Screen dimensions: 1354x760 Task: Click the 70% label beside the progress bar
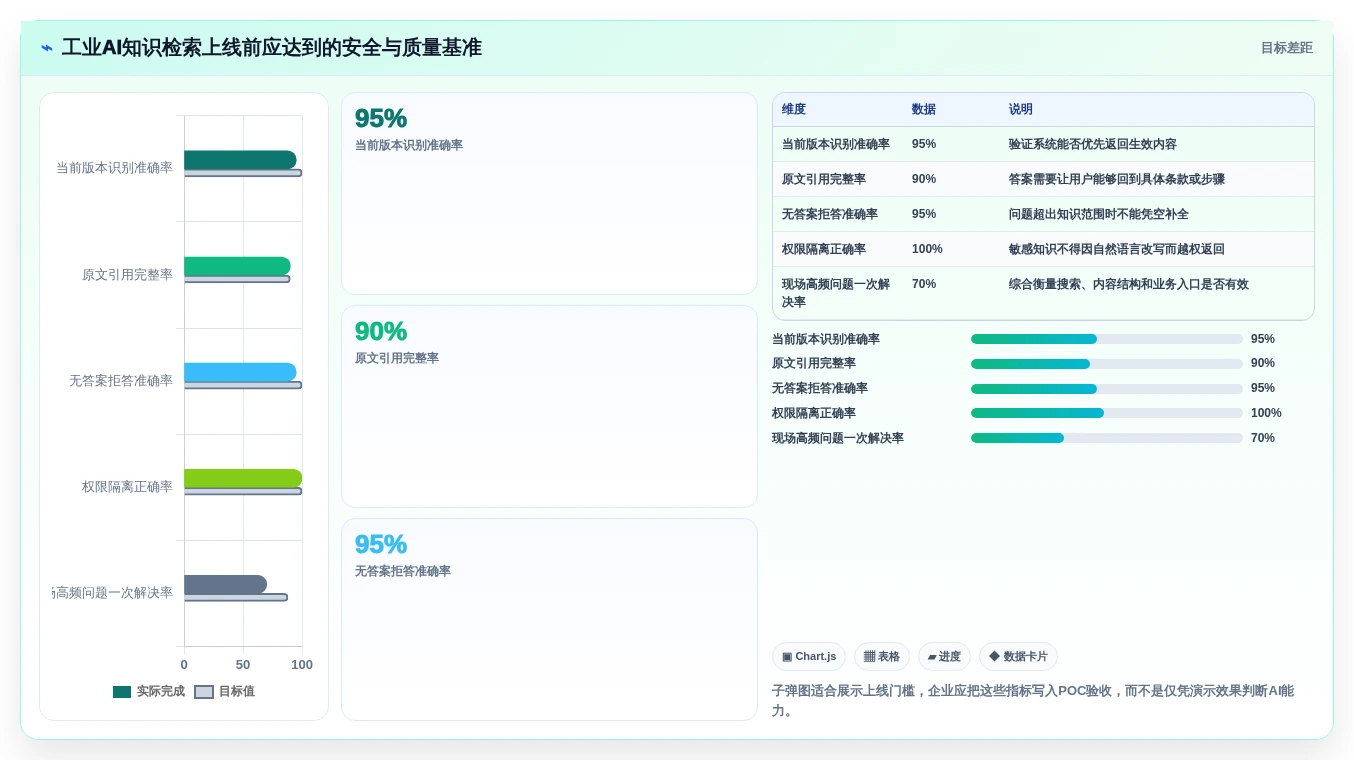point(1263,438)
